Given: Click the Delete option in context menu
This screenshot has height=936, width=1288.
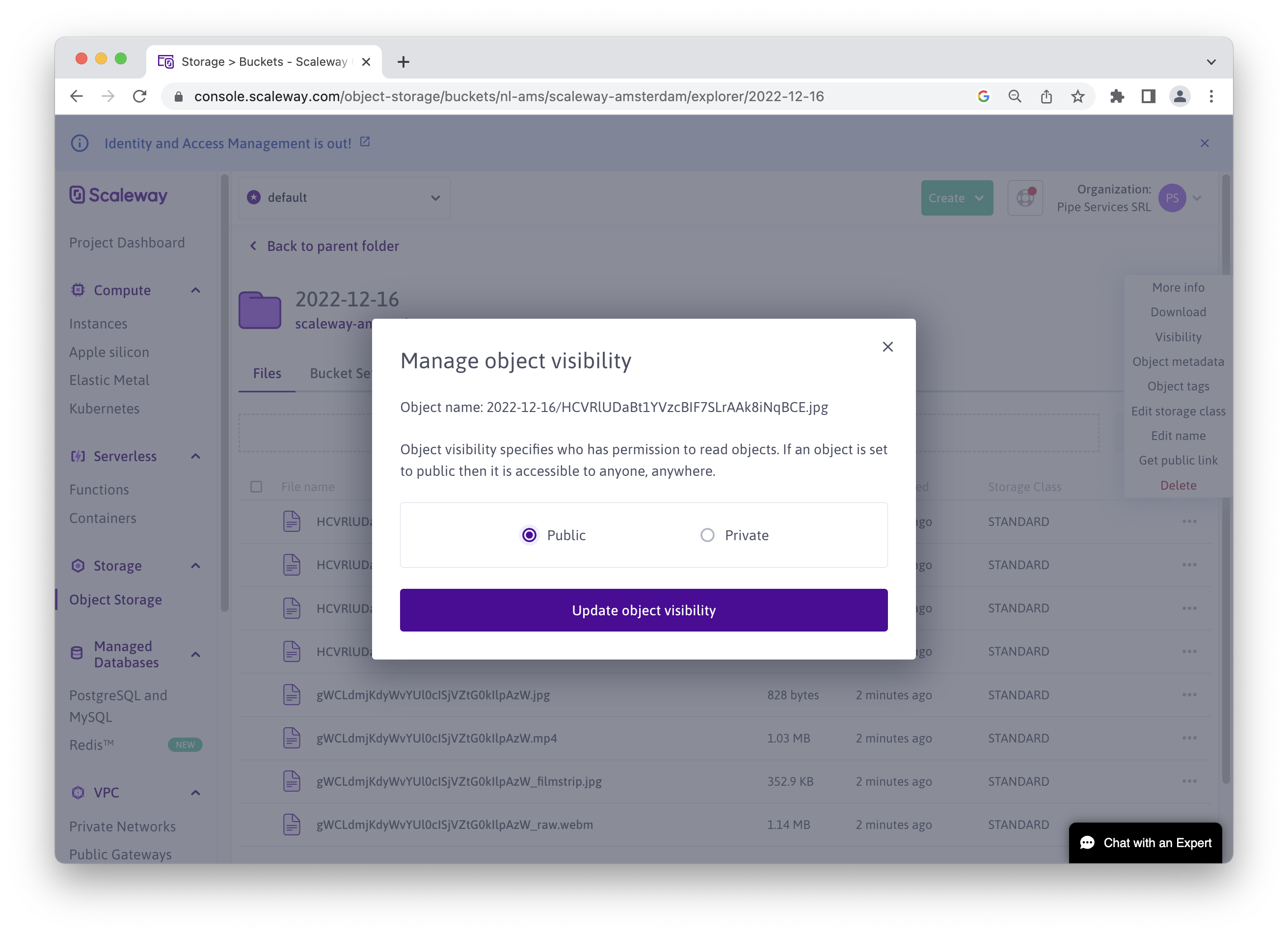Looking at the screenshot, I should coord(1178,485).
